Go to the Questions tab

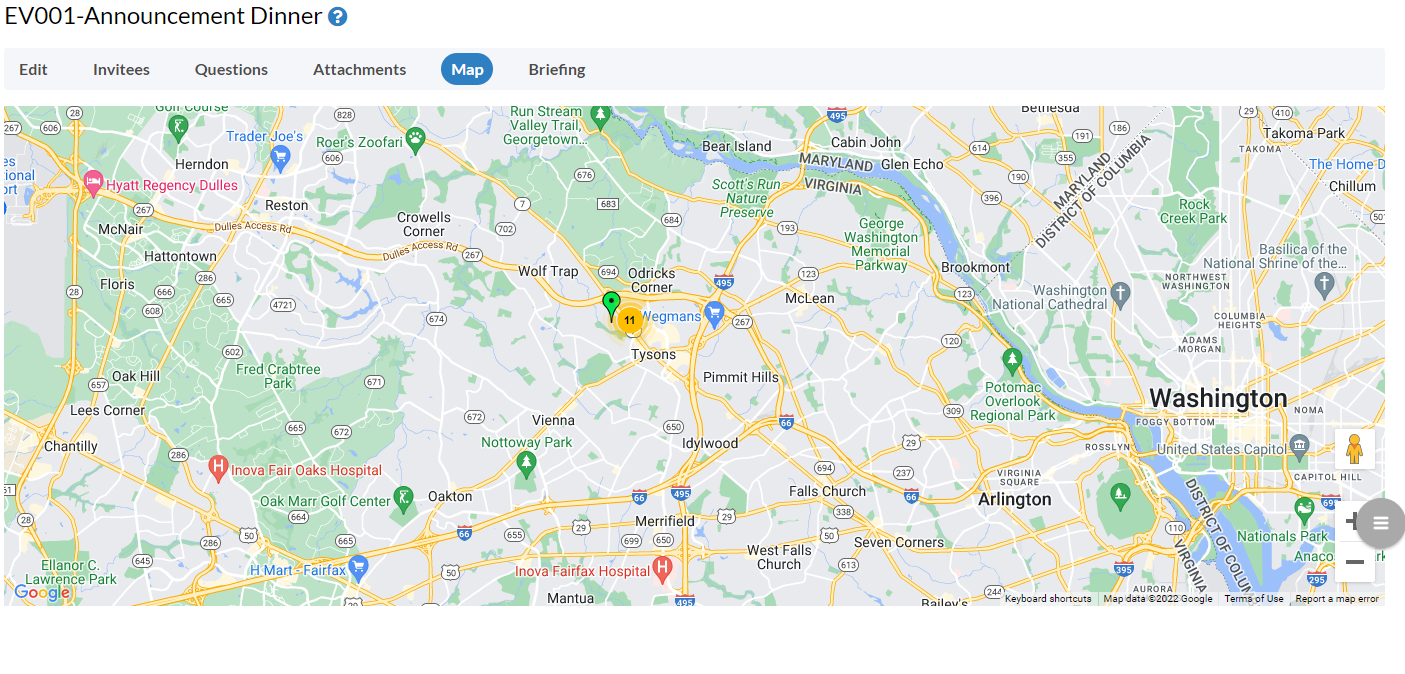(231, 69)
